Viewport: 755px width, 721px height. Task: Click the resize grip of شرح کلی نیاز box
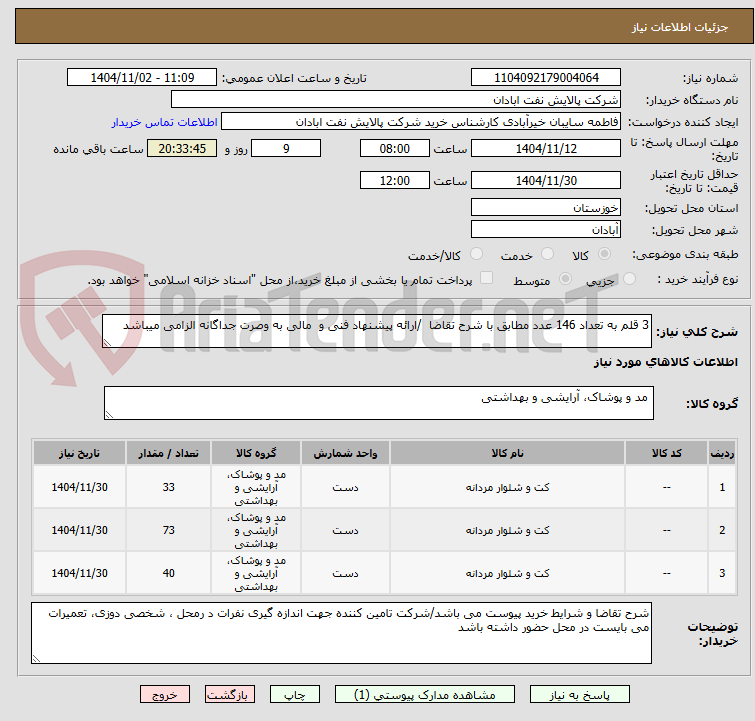point(107,343)
